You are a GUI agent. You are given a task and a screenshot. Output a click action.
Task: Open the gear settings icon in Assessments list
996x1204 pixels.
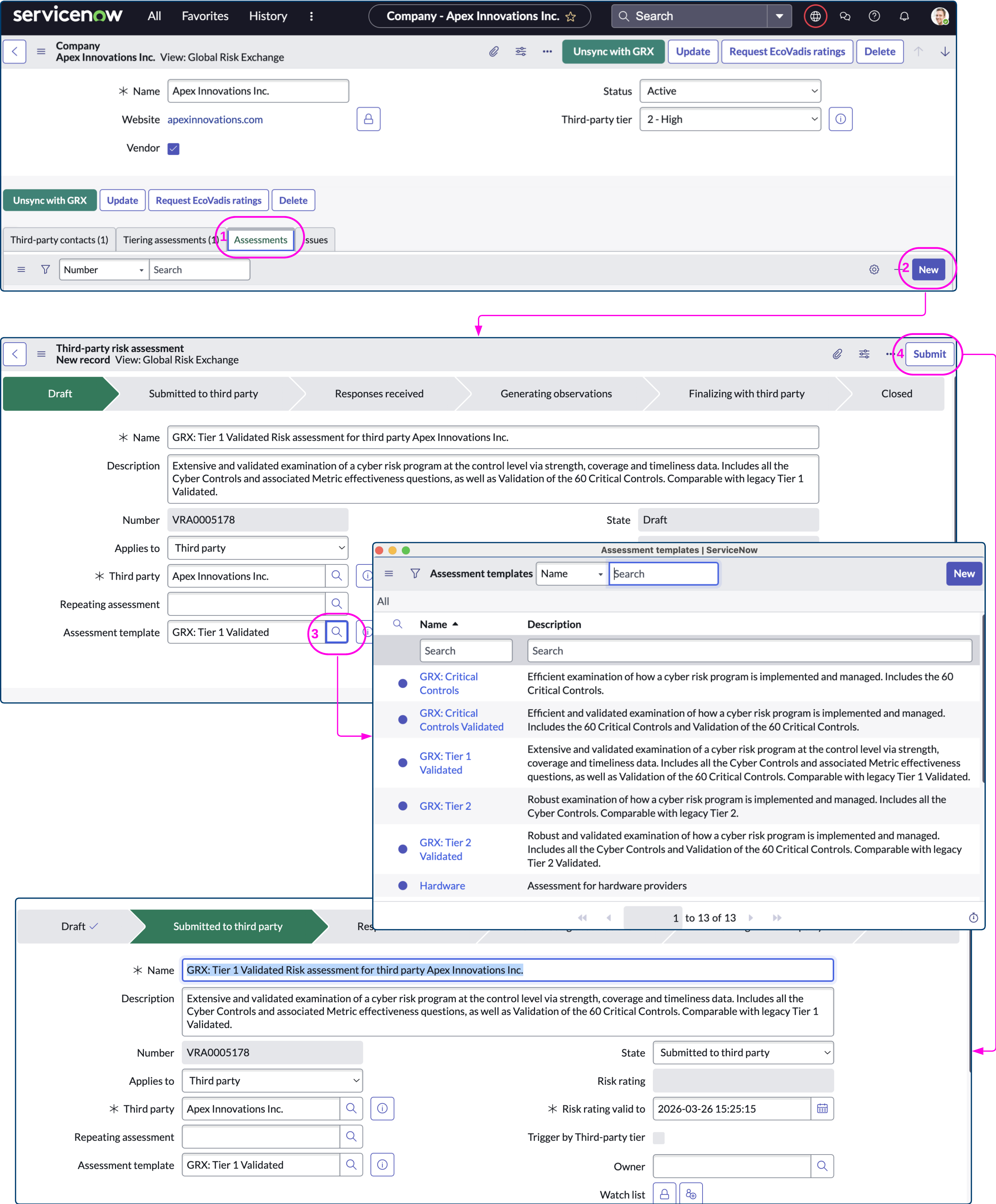pos(873,270)
